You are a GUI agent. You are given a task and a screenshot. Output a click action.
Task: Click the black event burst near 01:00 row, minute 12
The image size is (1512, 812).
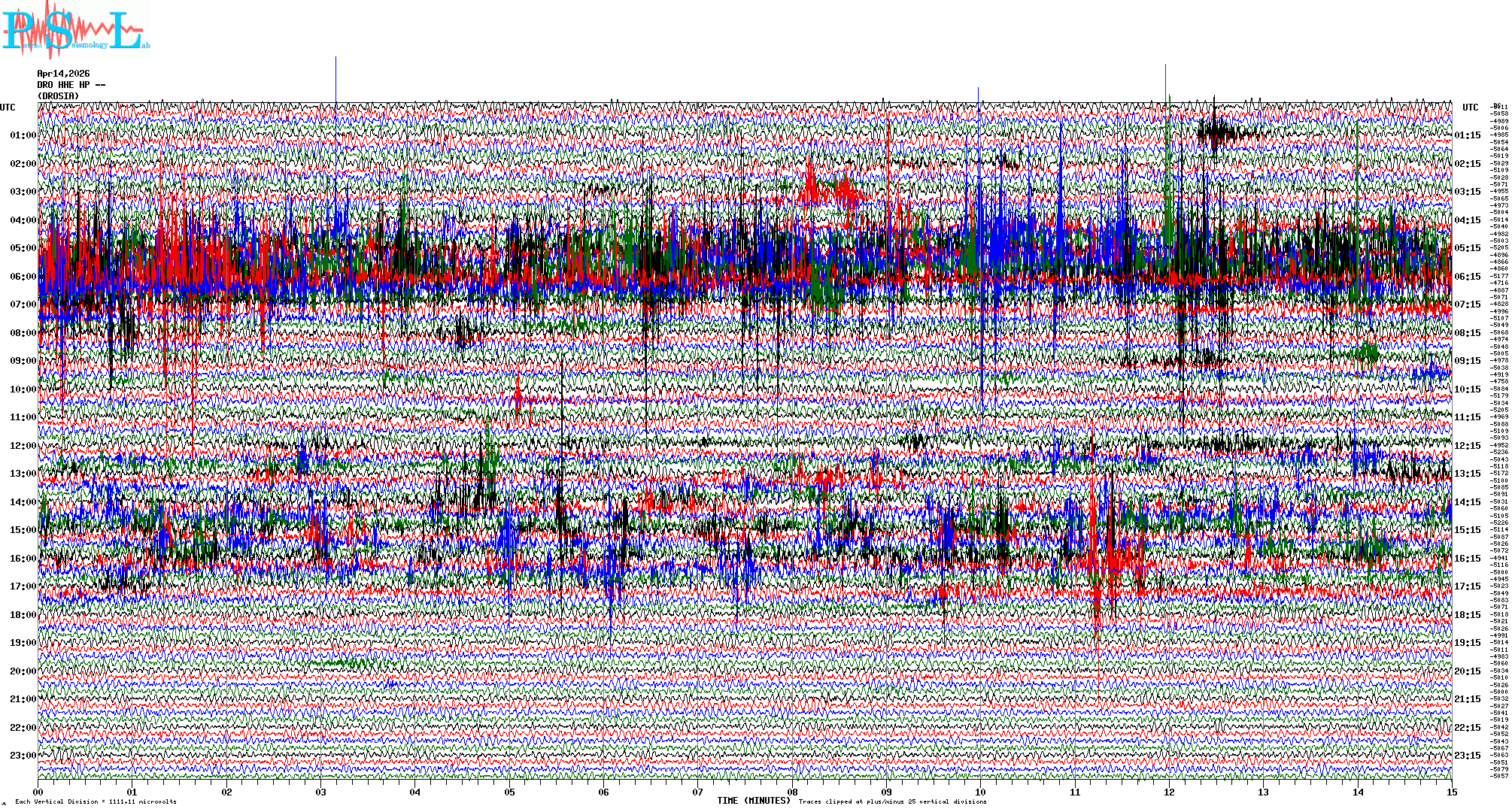[1219, 132]
